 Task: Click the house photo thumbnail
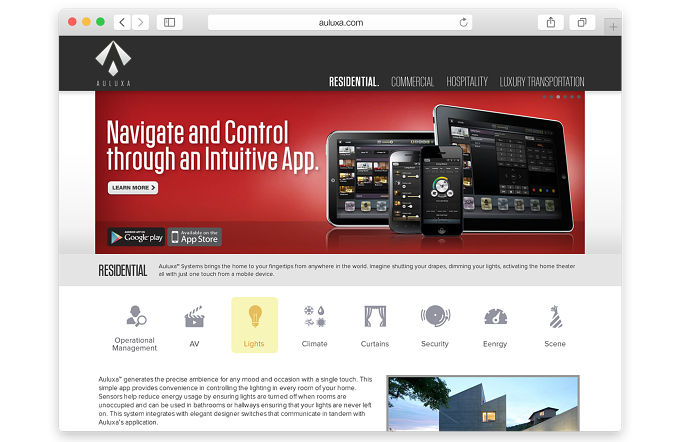(x=483, y=403)
